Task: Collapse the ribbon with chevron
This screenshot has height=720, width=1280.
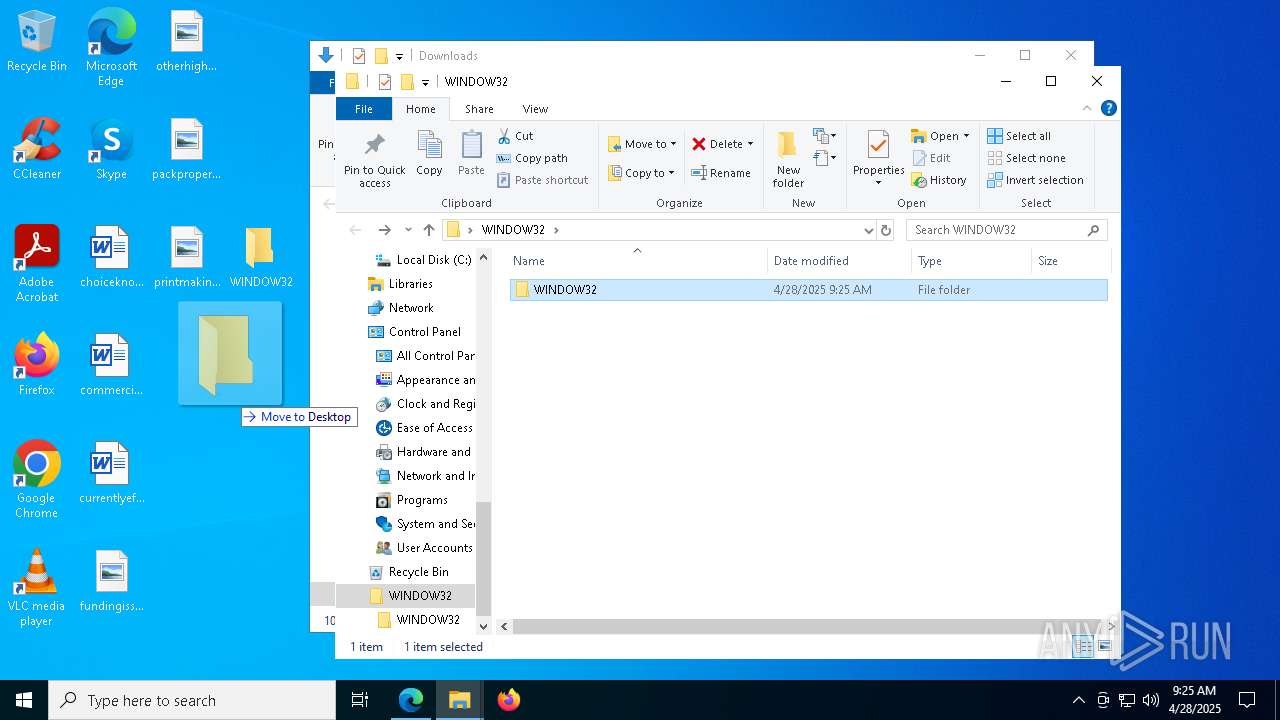Action: click(x=1087, y=108)
